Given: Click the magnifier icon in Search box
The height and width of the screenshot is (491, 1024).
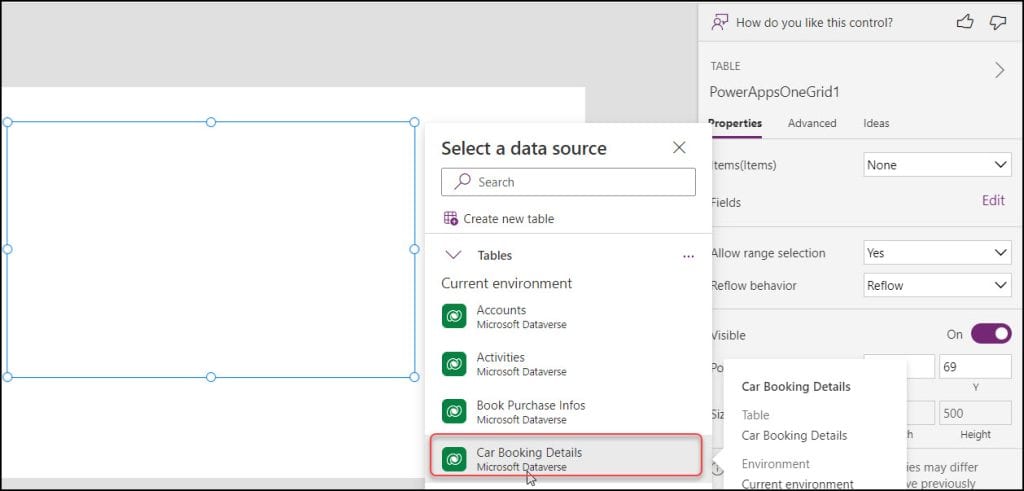Looking at the screenshot, I should (462, 182).
